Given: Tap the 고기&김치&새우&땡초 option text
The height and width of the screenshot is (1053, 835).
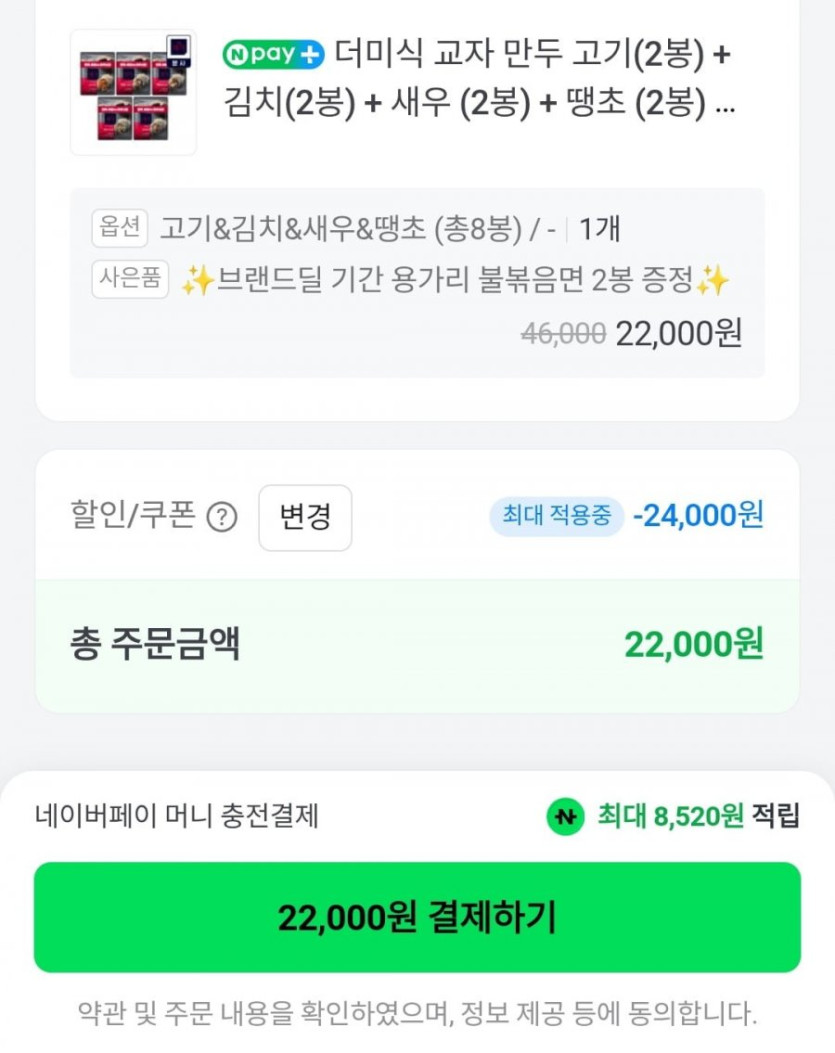Looking at the screenshot, I should (x=340, y=229).
